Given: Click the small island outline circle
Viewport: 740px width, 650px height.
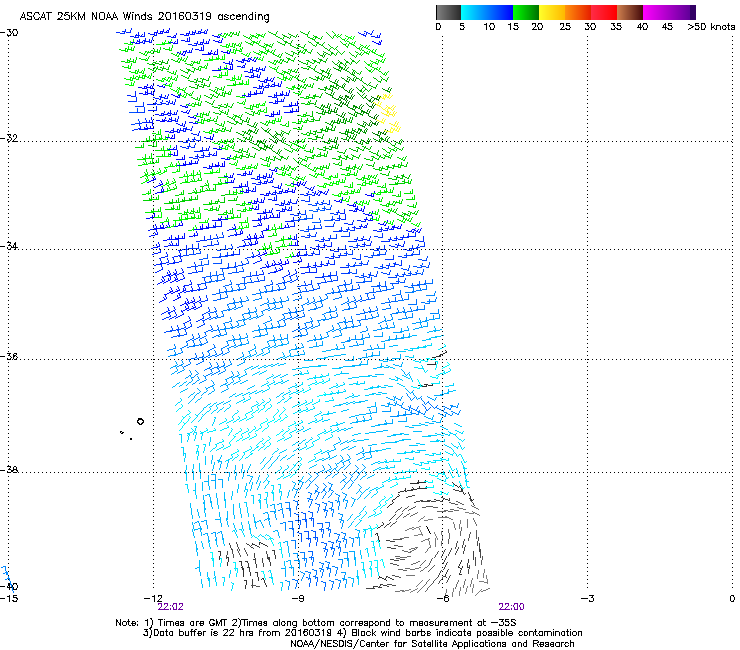Looking at the screenshot, I should [x=140, y=422].
